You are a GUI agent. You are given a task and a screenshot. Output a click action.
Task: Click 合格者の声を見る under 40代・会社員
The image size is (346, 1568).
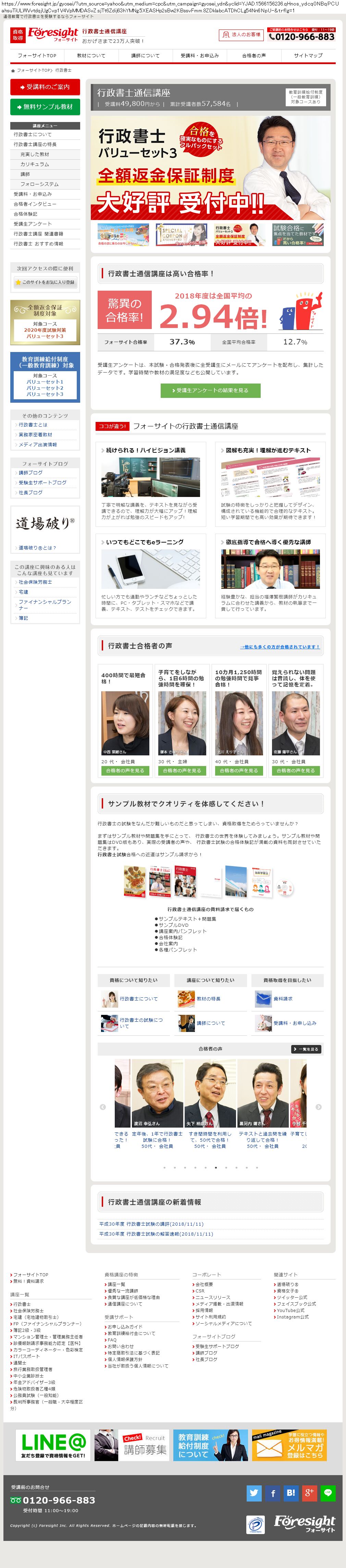(239, 770)
